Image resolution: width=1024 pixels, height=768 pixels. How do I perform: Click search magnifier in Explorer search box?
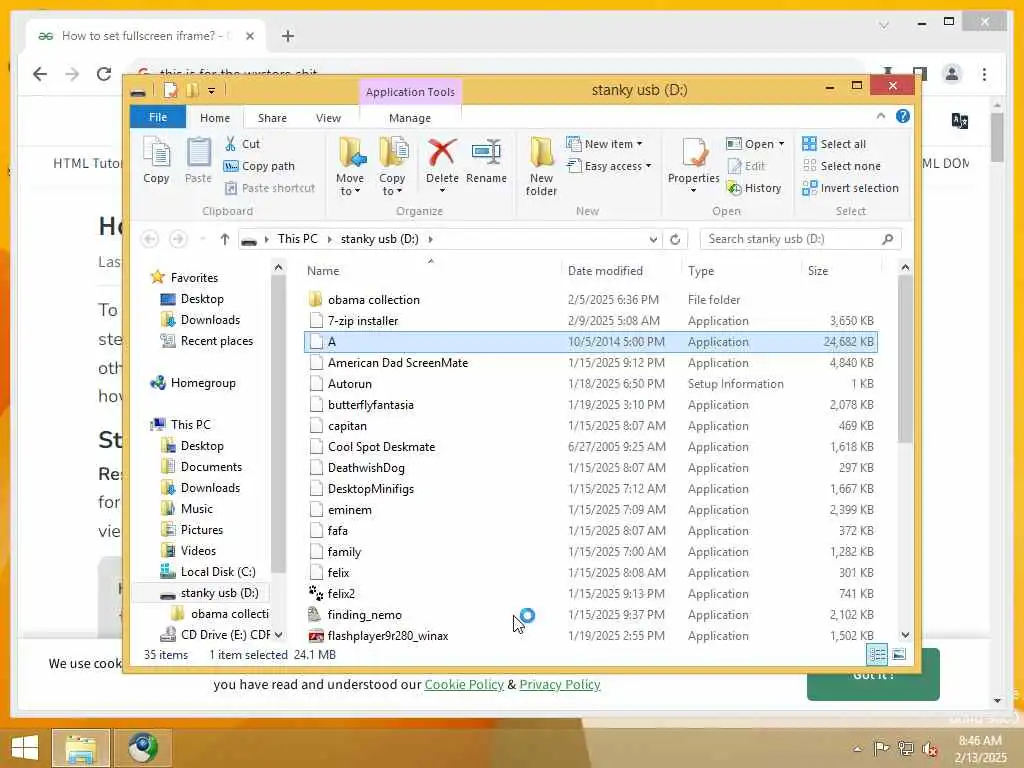tap(888, 240)
